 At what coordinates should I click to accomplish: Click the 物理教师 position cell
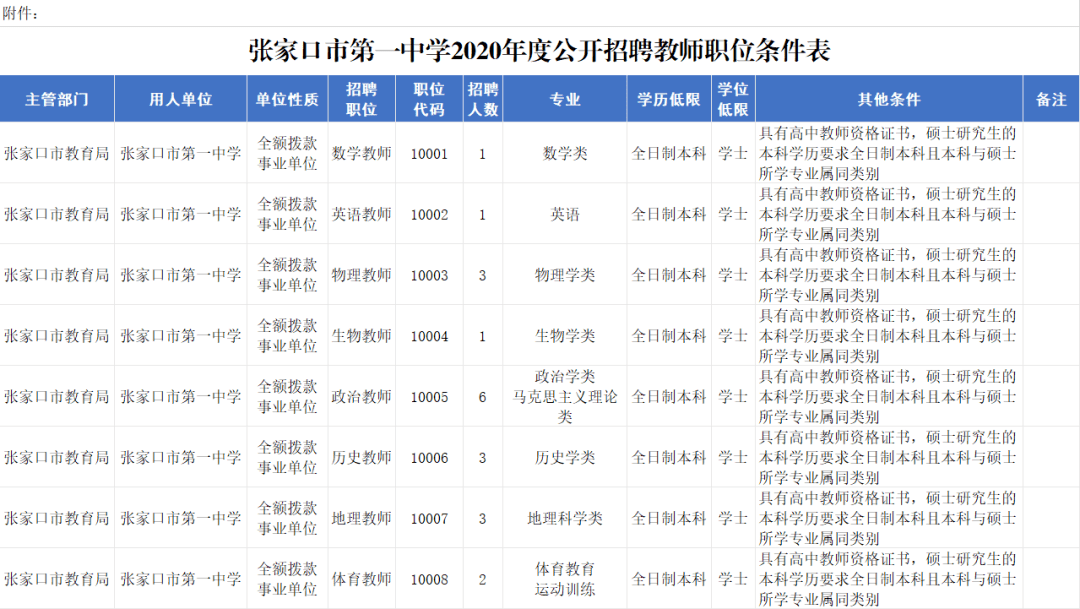tap(362, 275)
